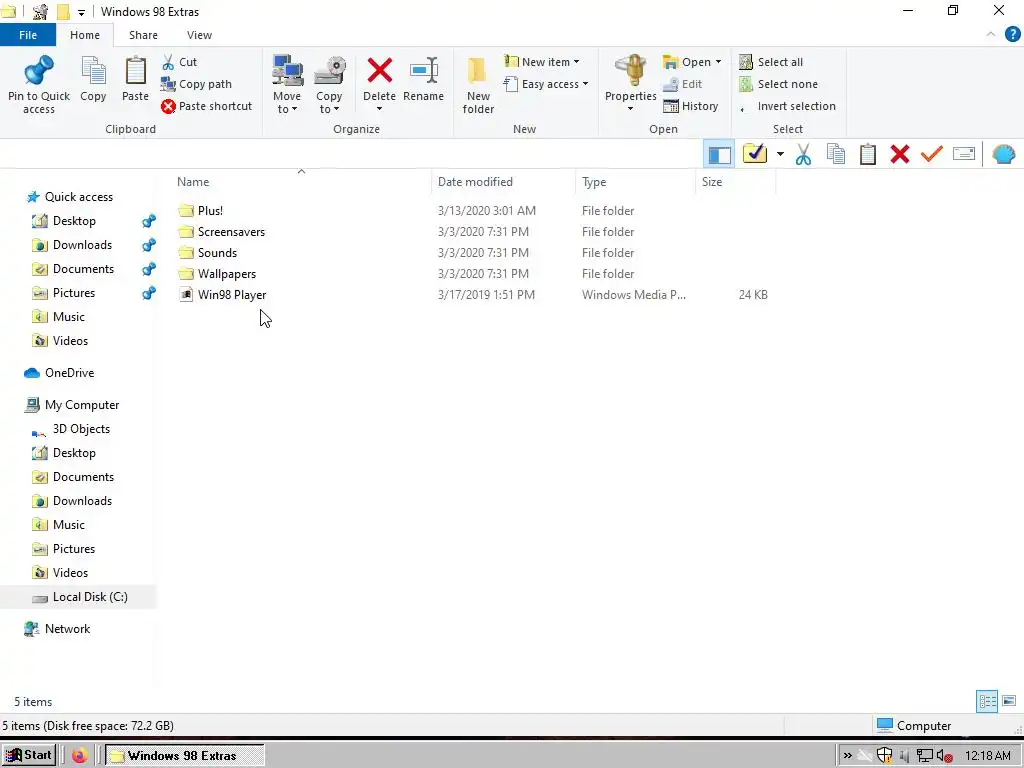
Task: Click the red X Delete icon
Action: tap(379, 71)
